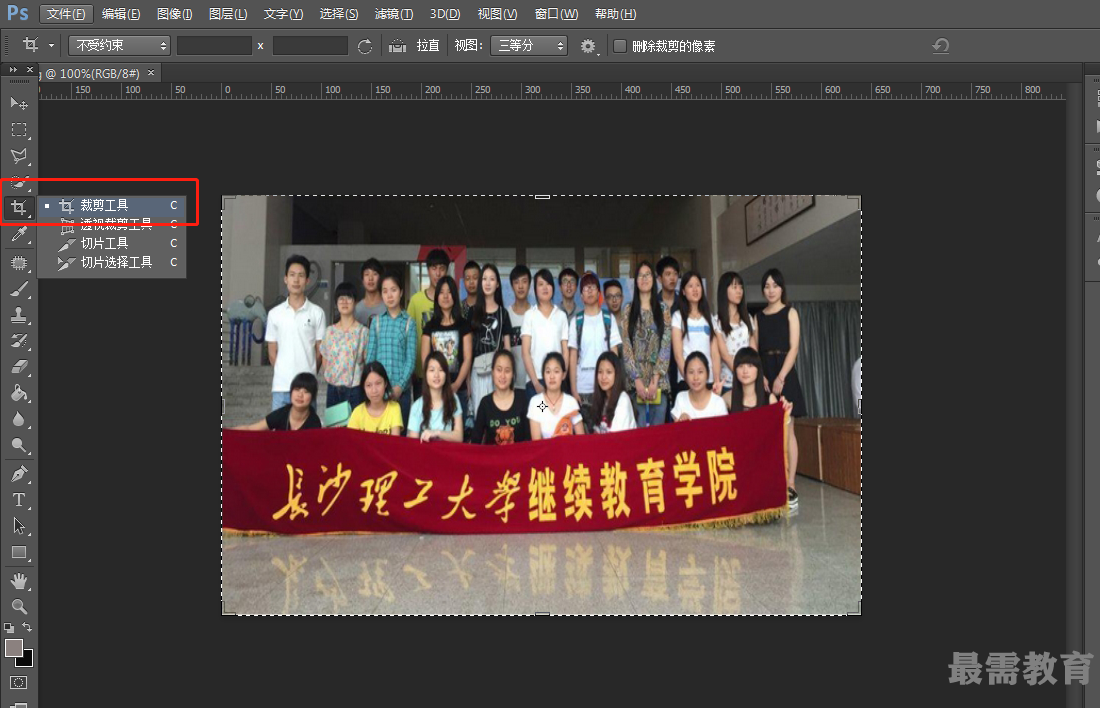1100x708 pixels.
Task: Select the 100%(RGB/8#) document tab
Action: pos(93,73)
